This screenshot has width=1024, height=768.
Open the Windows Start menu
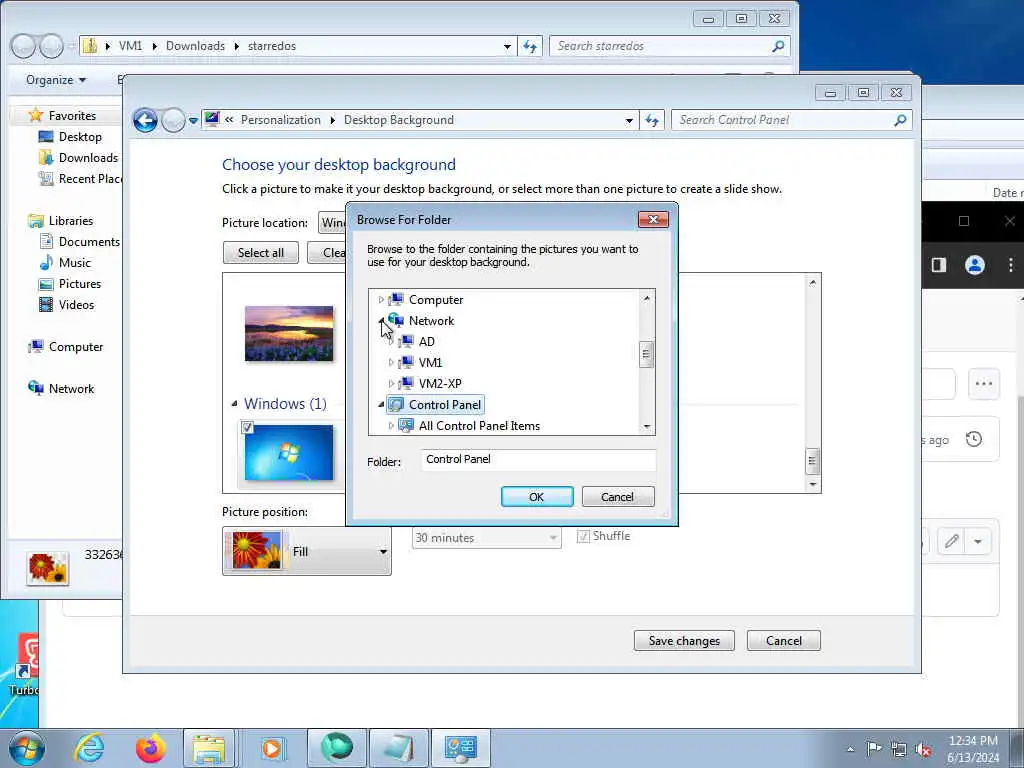pos(27,748)
